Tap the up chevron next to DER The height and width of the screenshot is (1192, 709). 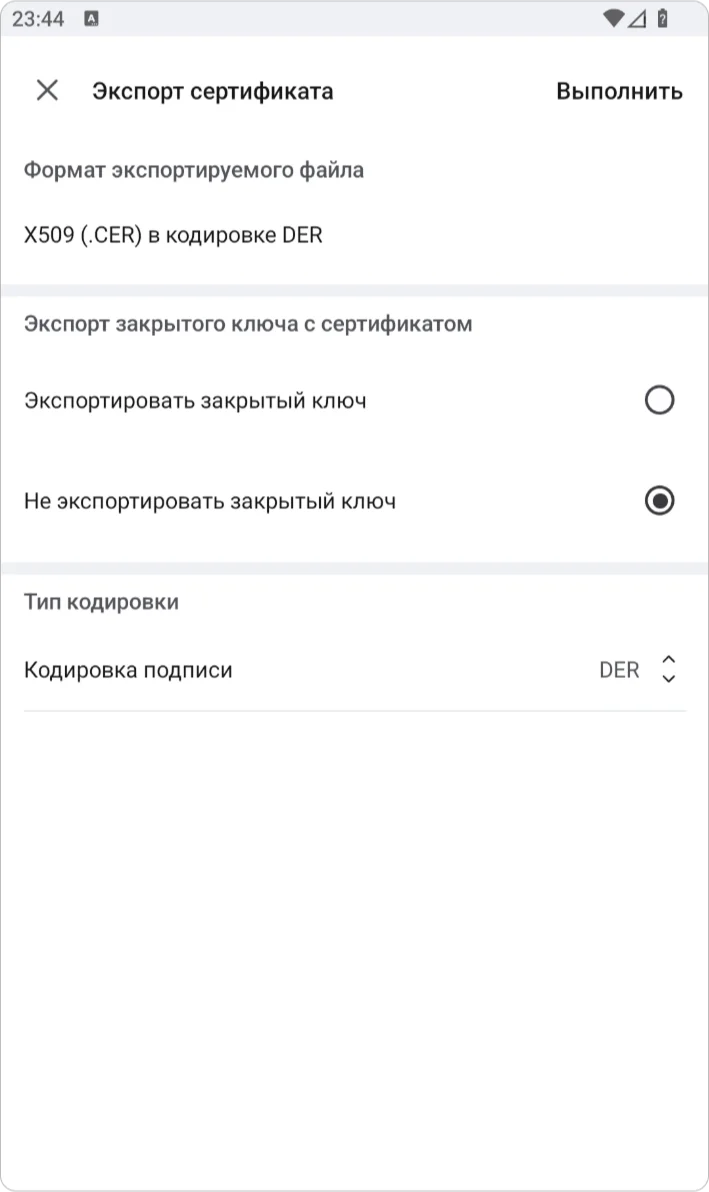coord(668,660)
